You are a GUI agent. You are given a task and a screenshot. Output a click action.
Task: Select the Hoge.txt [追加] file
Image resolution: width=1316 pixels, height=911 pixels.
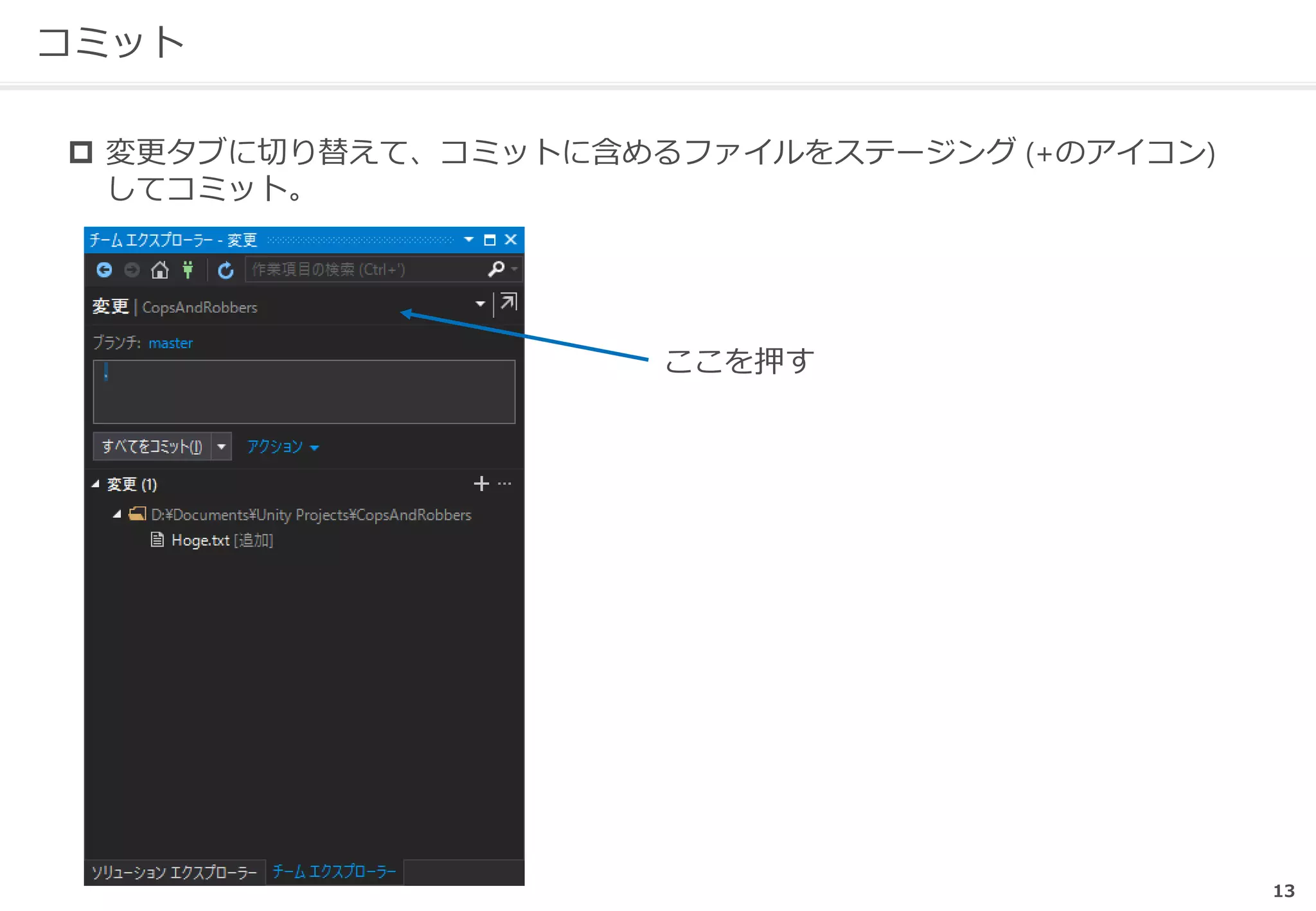(212, 540)
